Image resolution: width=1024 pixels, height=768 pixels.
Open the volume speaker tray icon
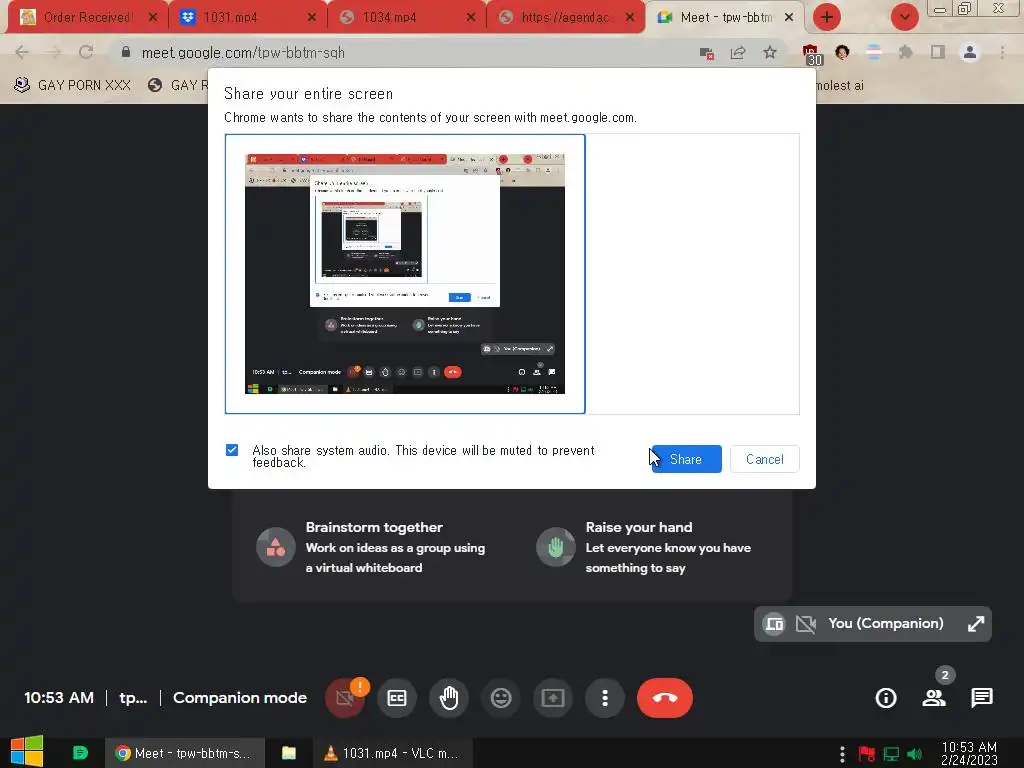[915, 754]
